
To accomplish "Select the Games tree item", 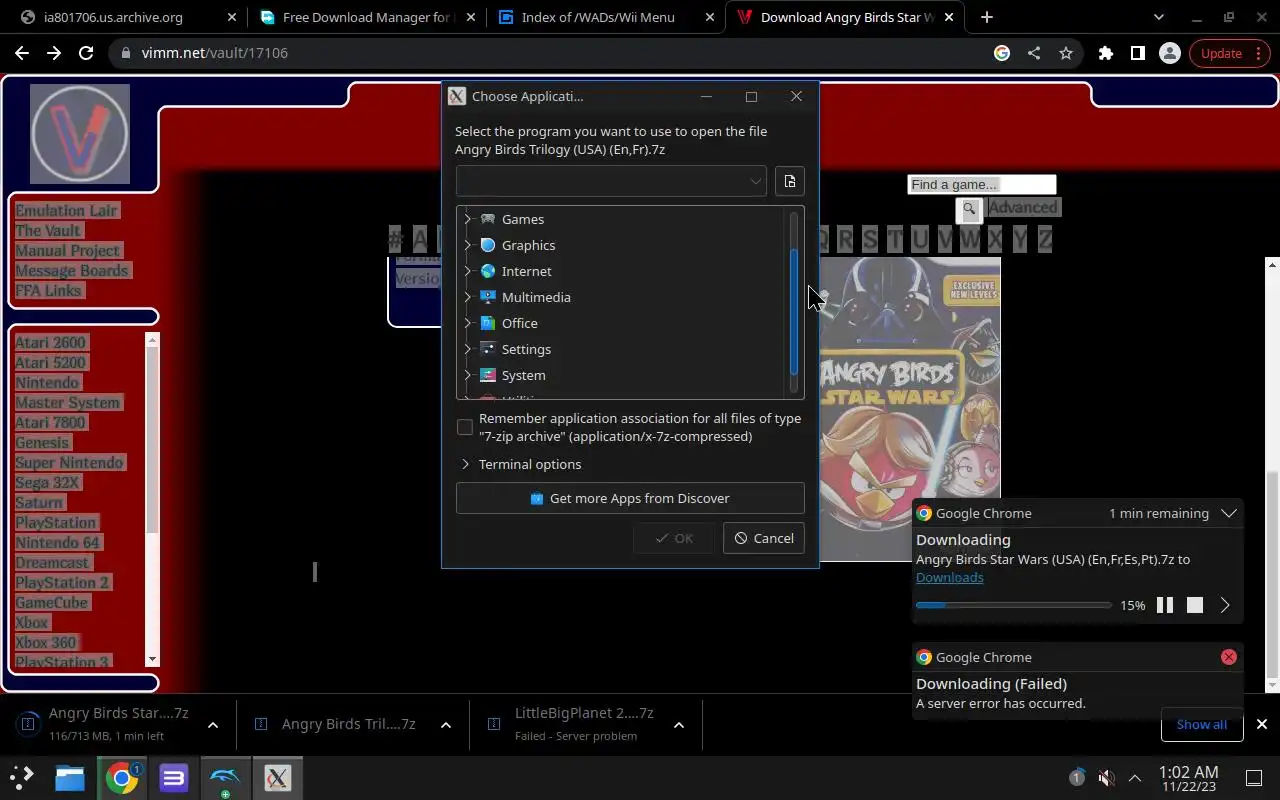I will tap(522, 219).
